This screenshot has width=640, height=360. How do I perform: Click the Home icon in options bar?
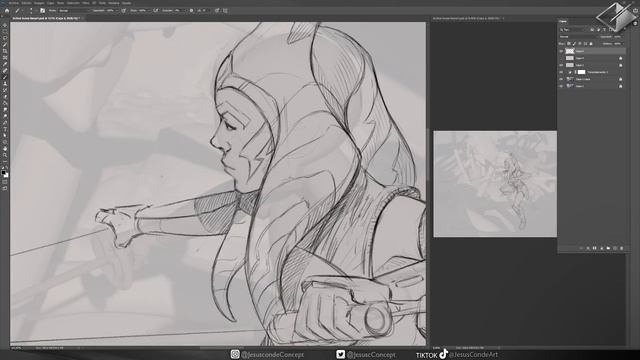pos(7,11)
